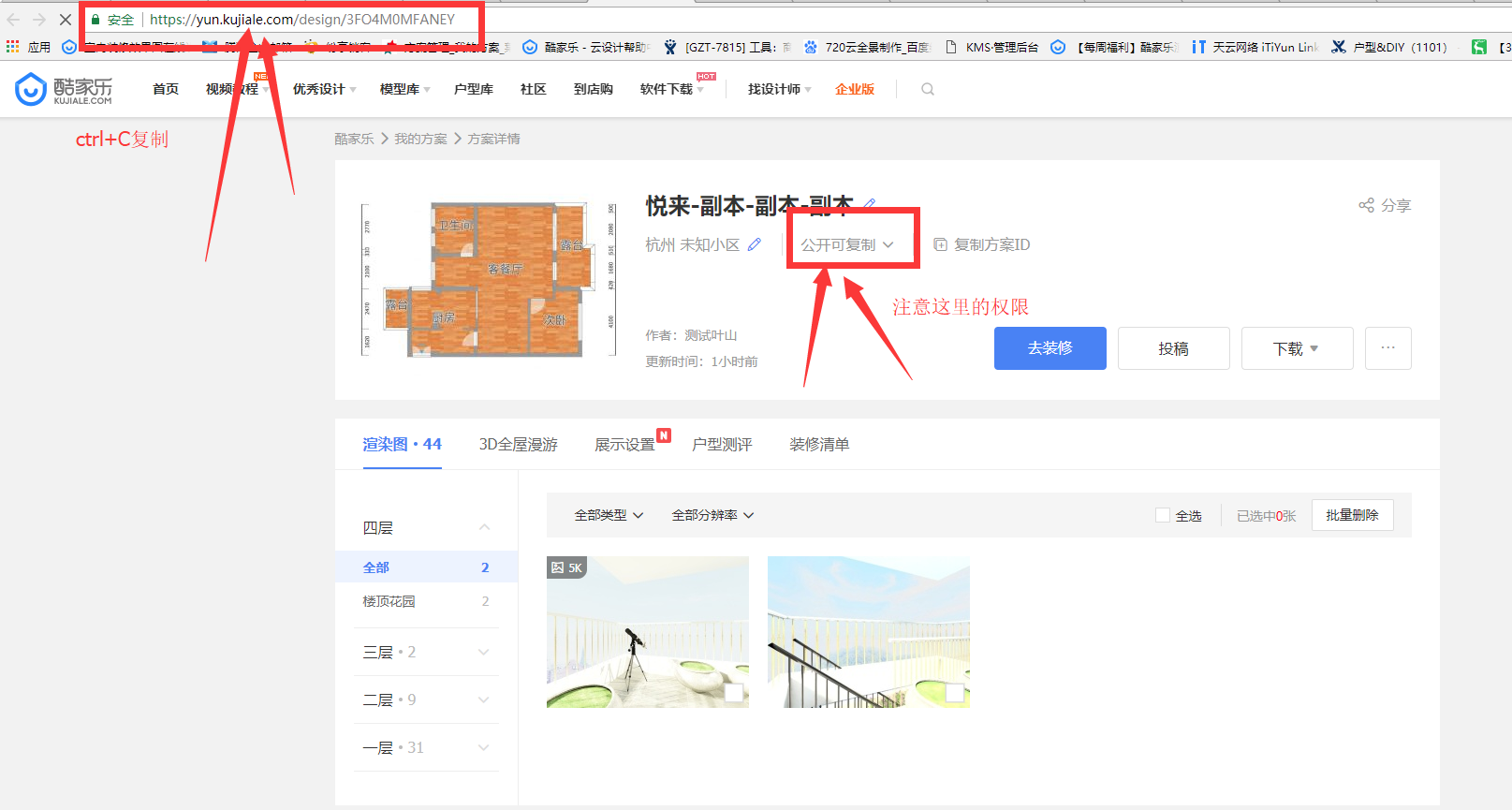Viewport: 1512px width, 810px height.
Task: Open the 720云全景制作 bookmark
Action: click(x=867, y=47)
